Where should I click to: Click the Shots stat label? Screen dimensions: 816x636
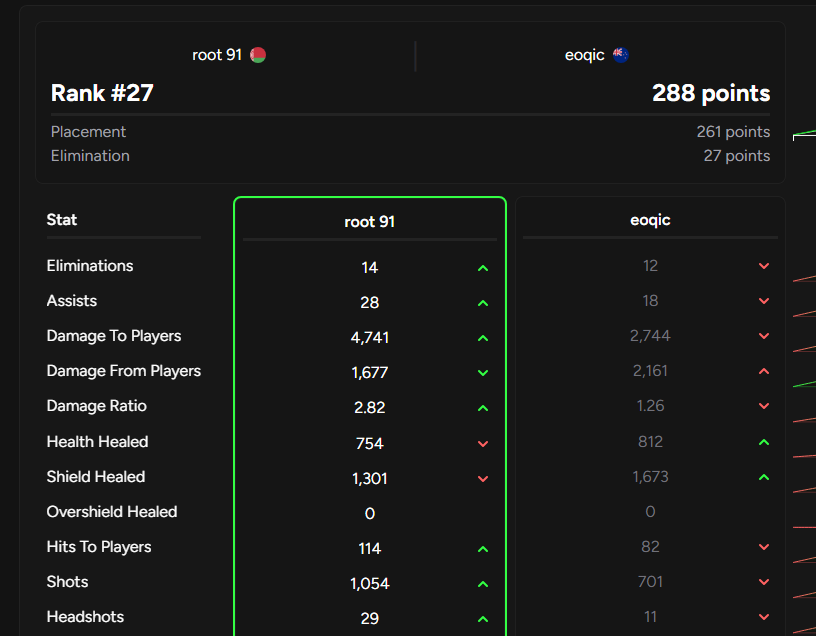click(x=68, y=582)
